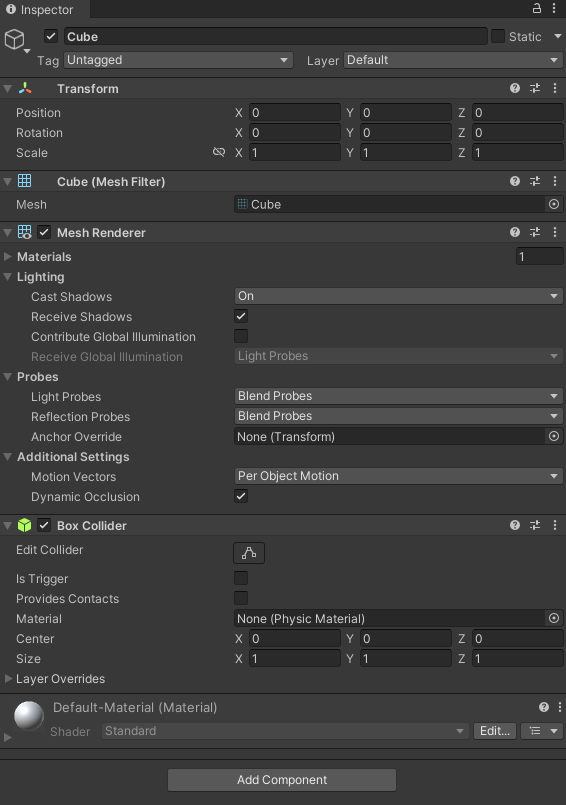Collapse the Probes section
The width and height of the screenshot is (566, 805).
point(8,376)
